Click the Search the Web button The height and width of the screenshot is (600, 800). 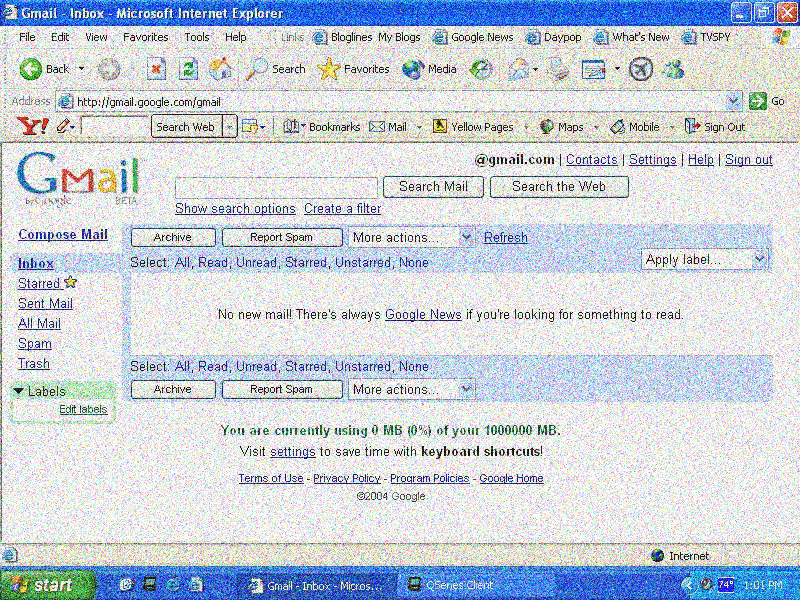(x=559, y=187)
